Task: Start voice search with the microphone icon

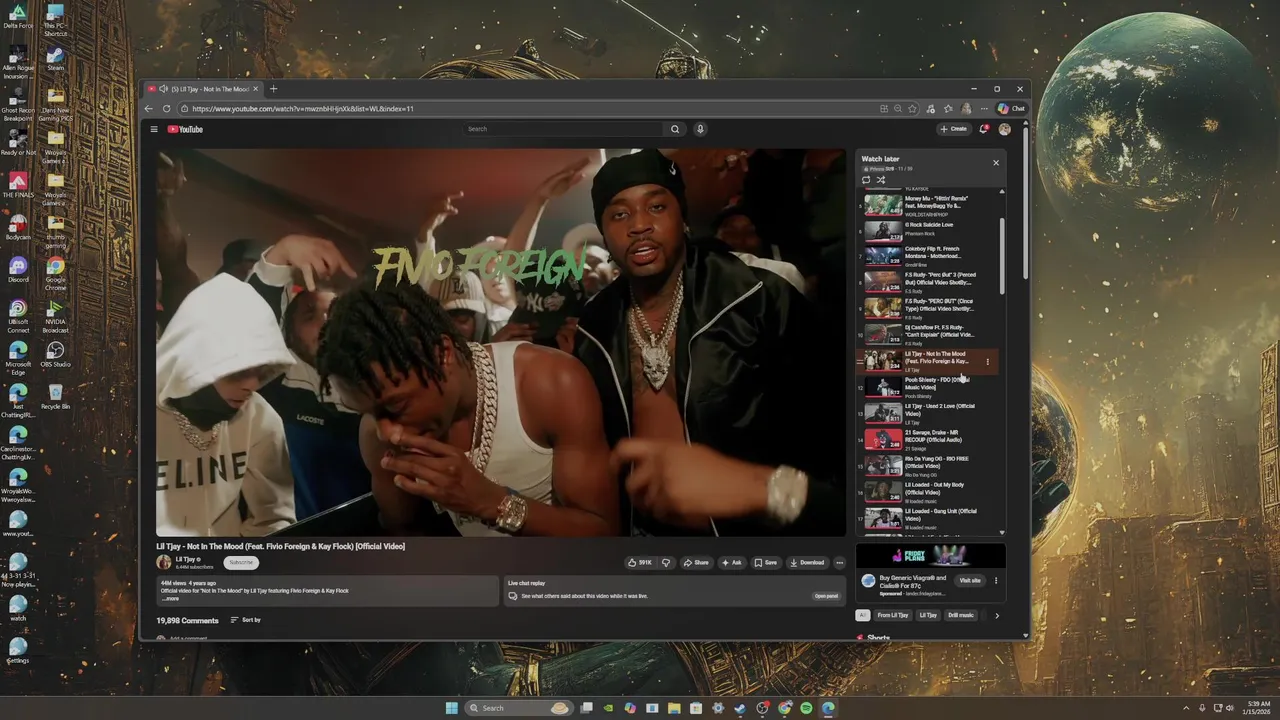Action: point(700,129)
